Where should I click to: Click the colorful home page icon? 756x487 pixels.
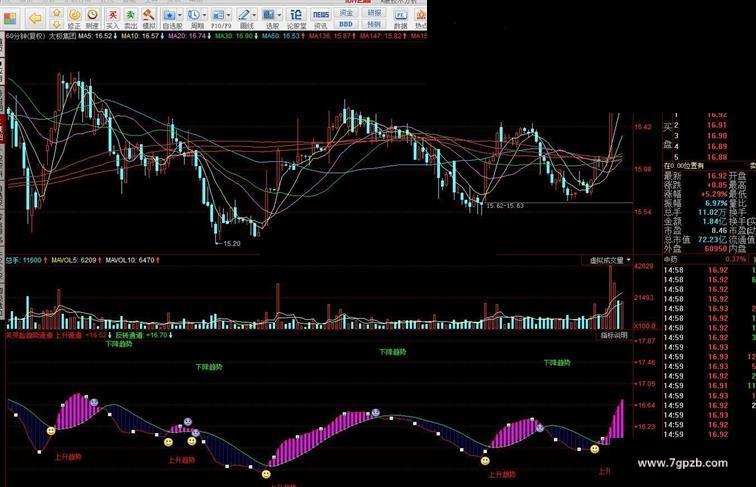(x=10, y=19)
